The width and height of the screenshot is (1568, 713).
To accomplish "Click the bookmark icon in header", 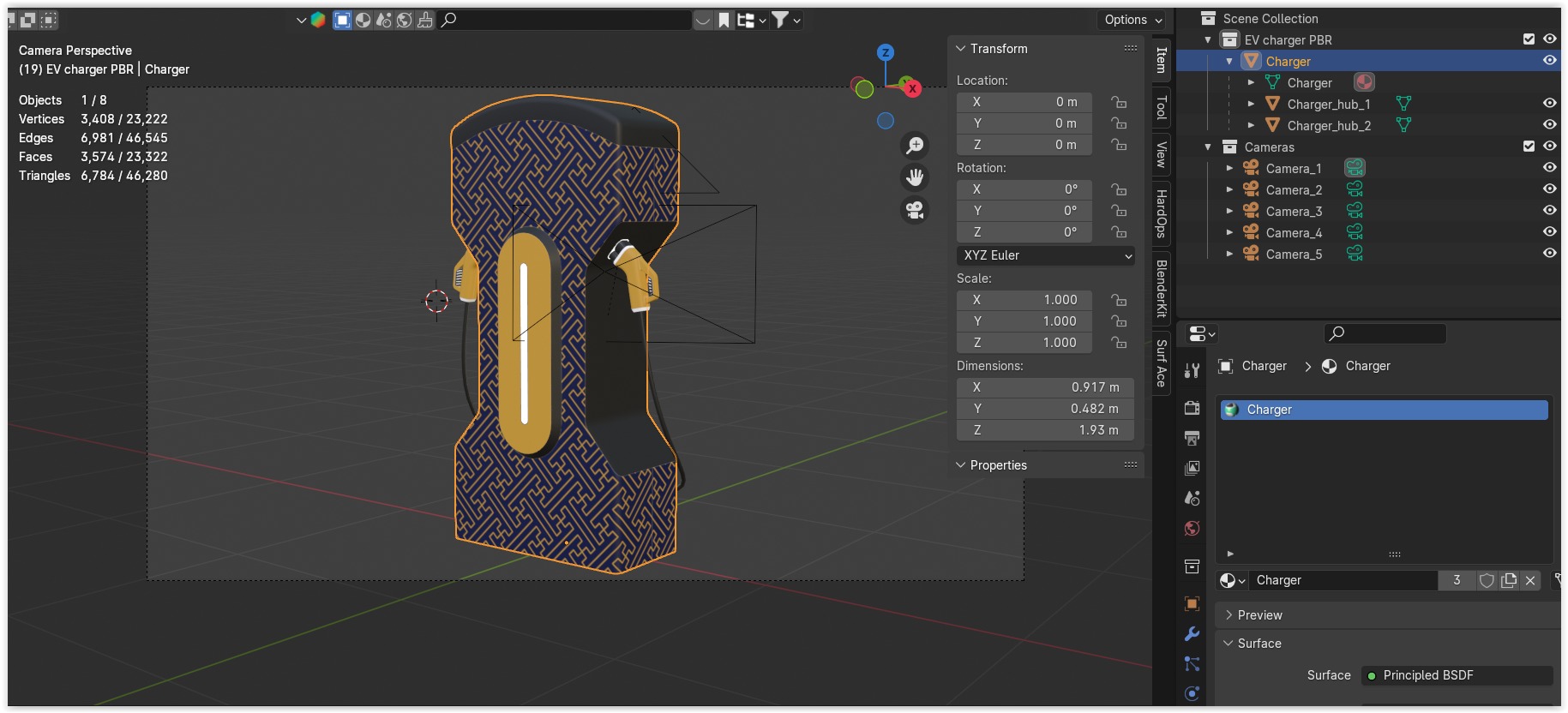I will 724,20.
